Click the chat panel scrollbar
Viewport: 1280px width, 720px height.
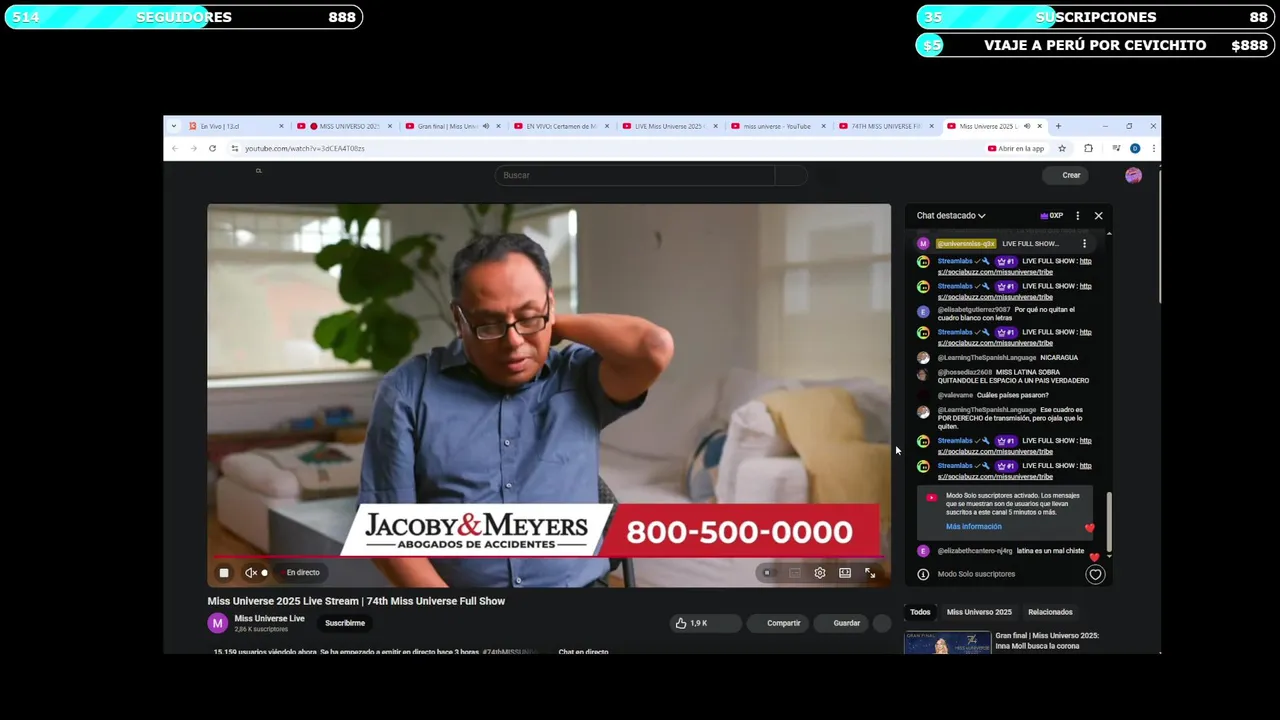tap(1109, 521)
